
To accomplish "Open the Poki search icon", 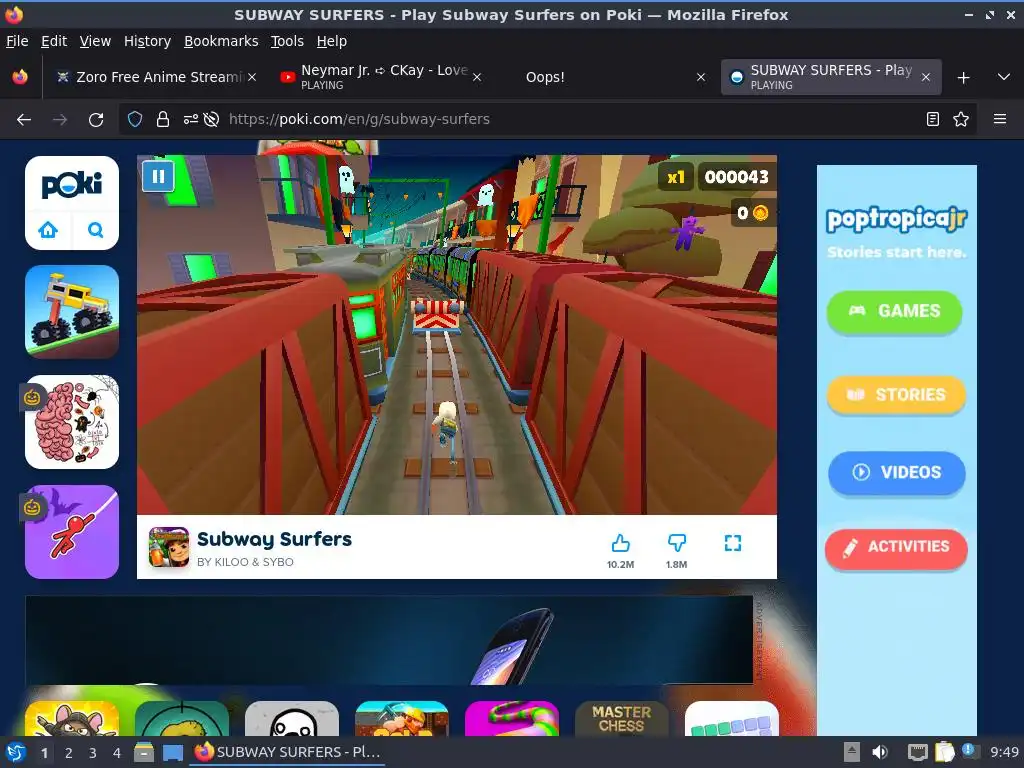I will [x=95, y=230].
